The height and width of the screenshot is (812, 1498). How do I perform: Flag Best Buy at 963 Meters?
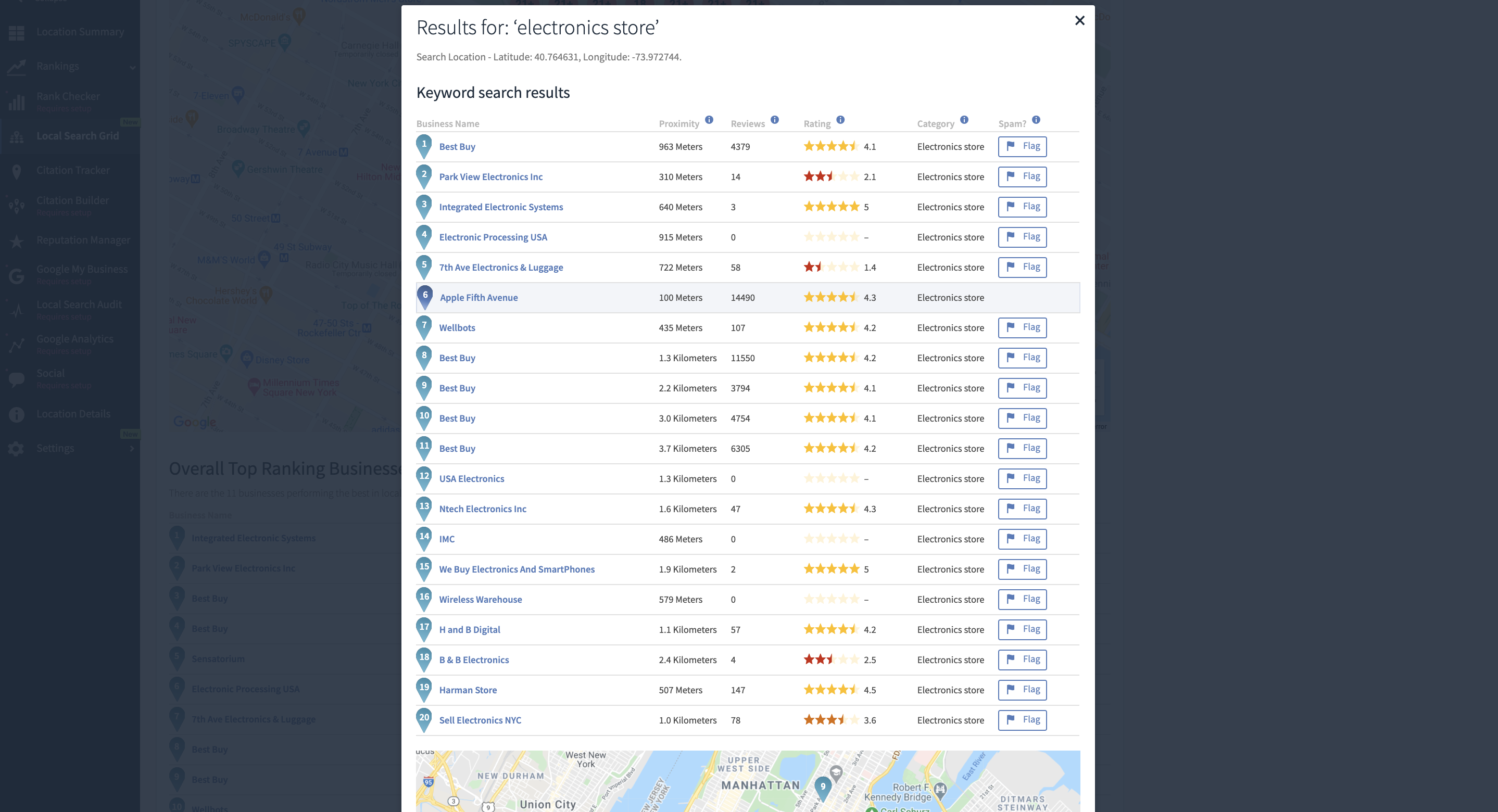(1022, 146)
